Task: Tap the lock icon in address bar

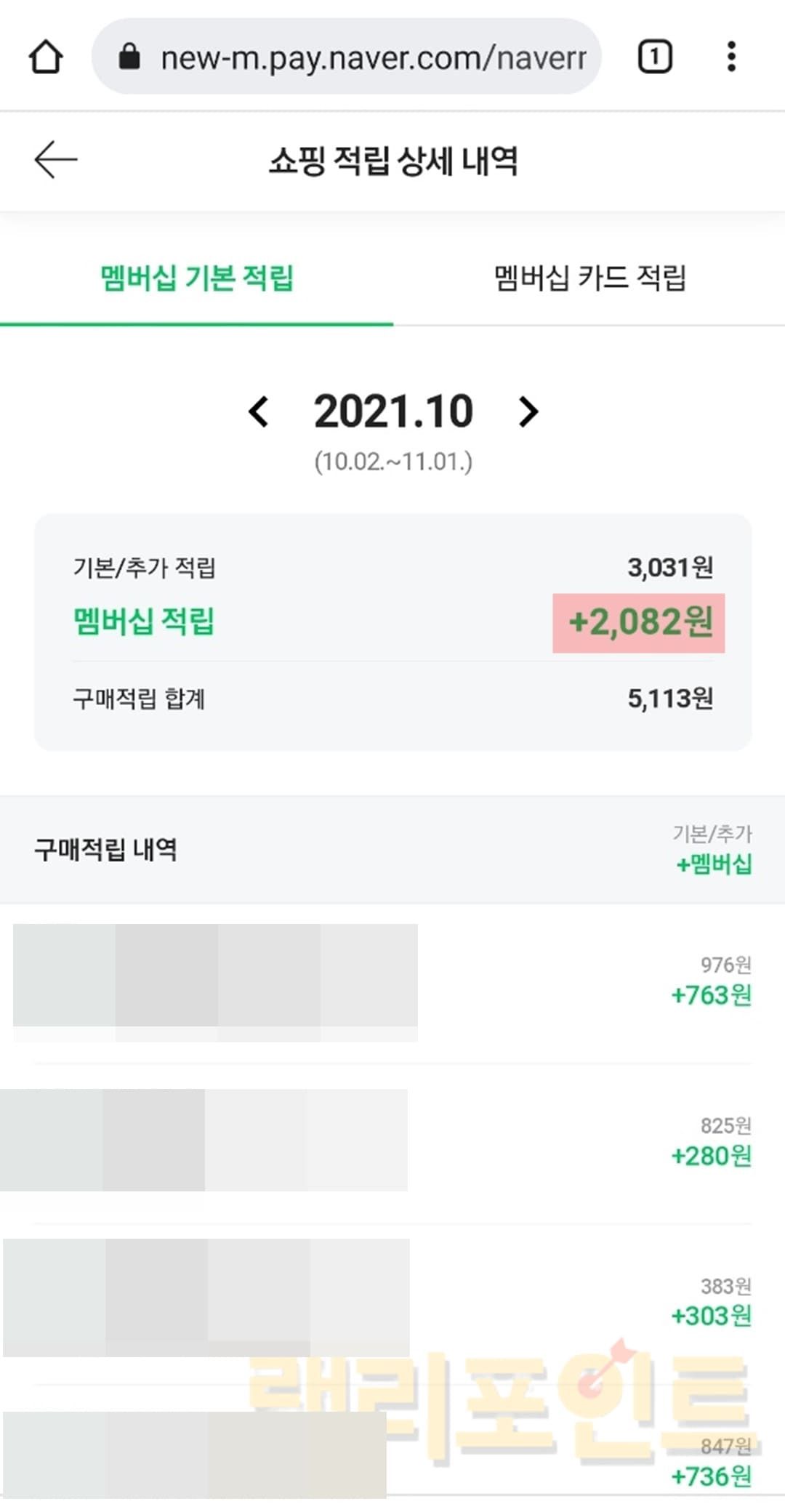Action: coord(129,56)
